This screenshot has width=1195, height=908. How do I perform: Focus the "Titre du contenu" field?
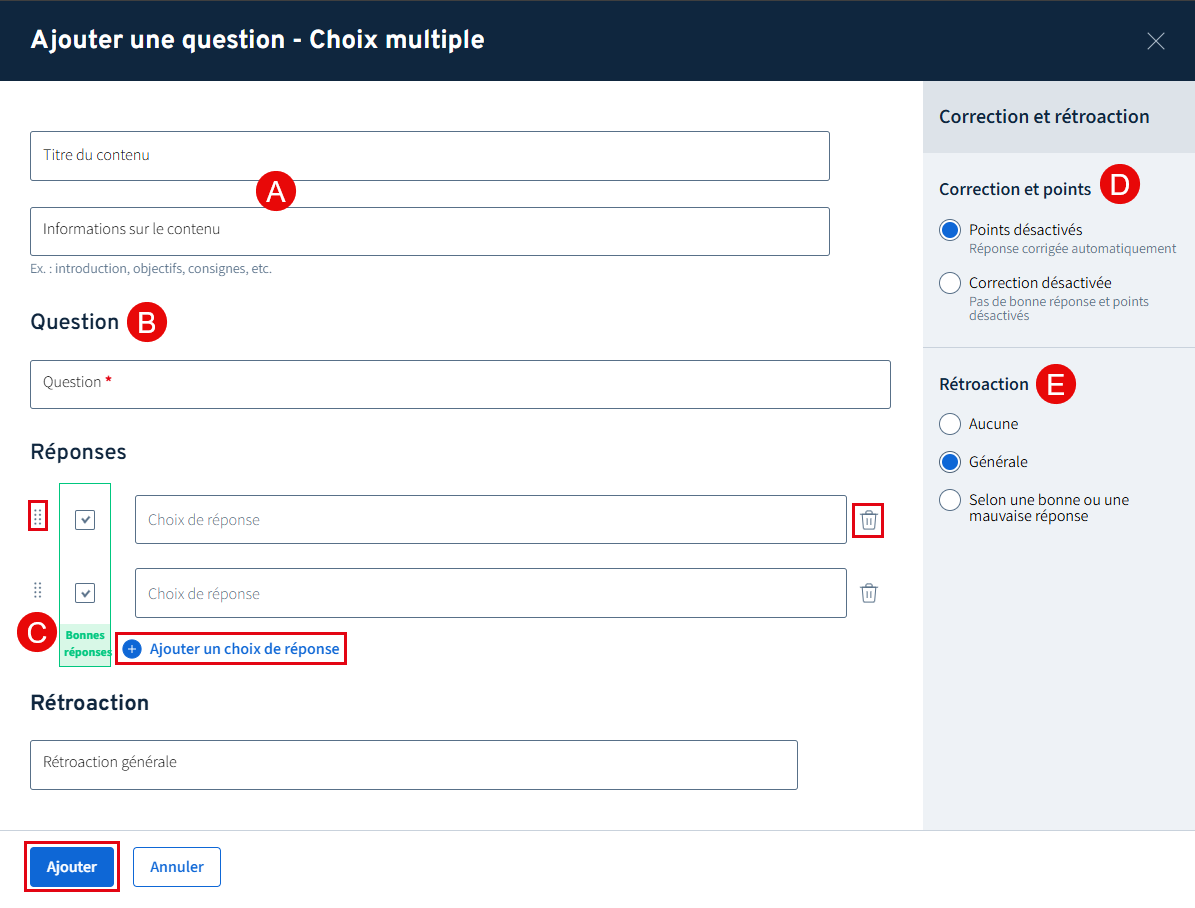click(430, 156)
